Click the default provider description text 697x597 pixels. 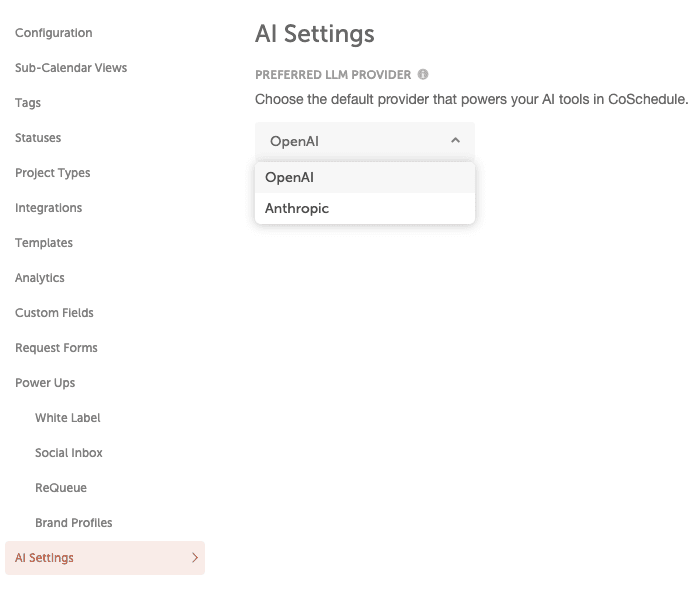click(472, 99)
